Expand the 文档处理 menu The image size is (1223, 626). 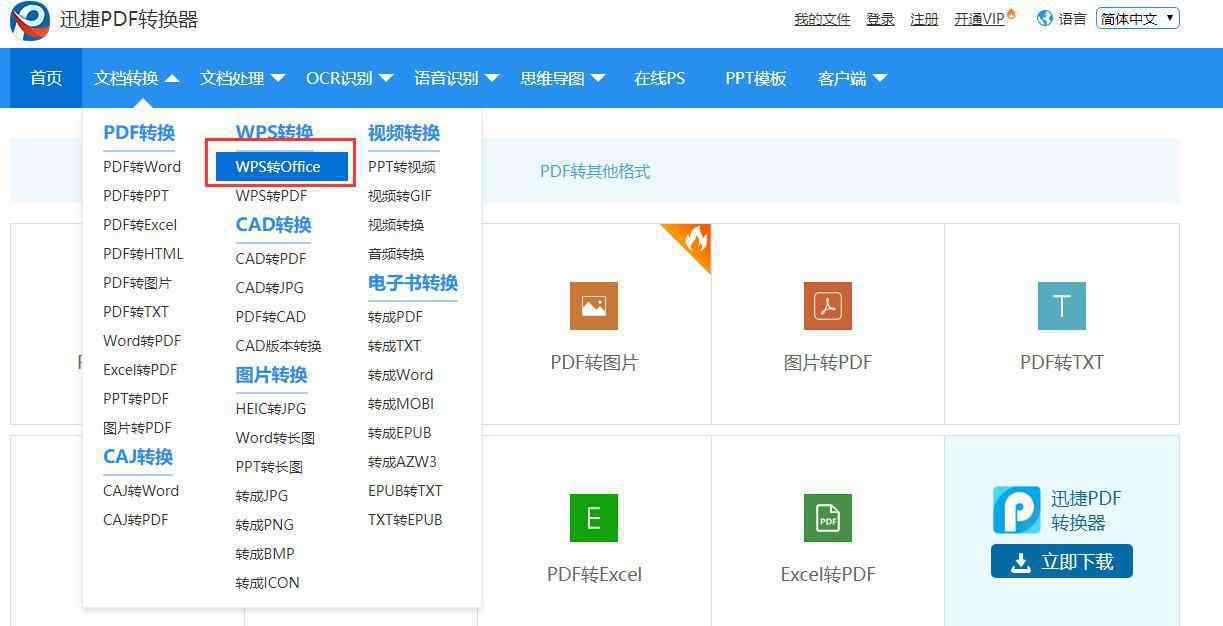242,78
